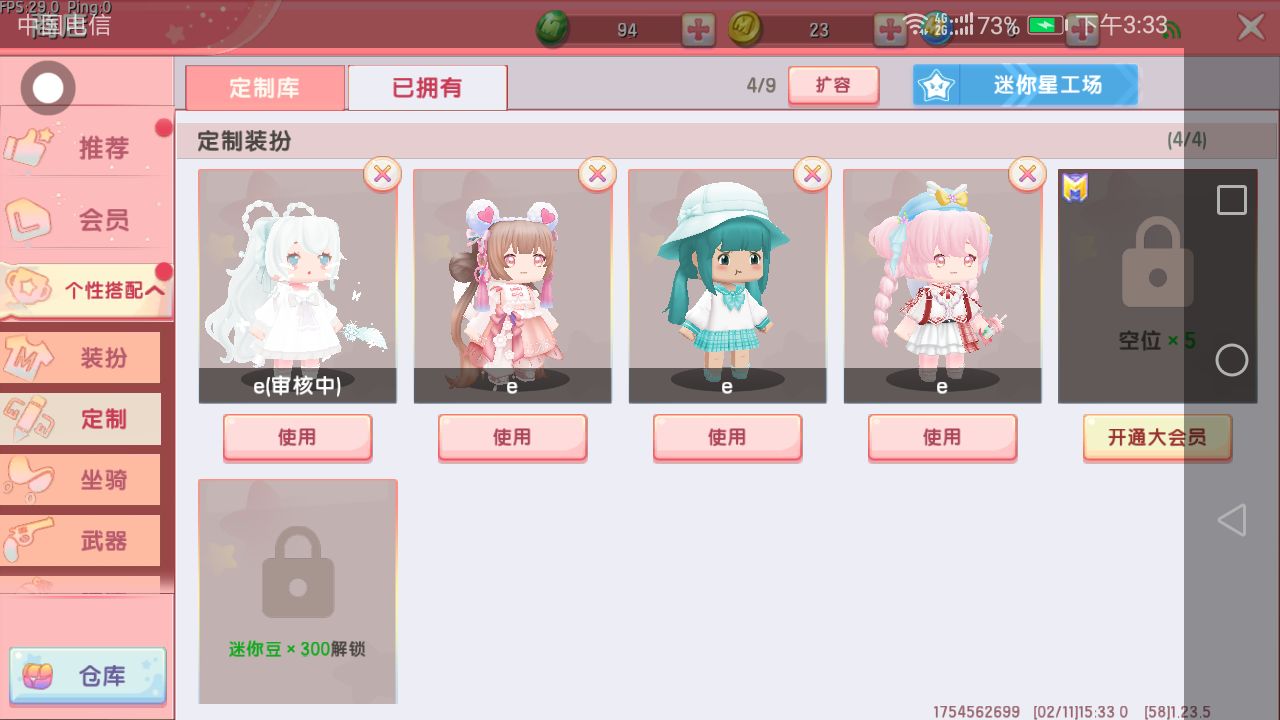Tap the gold coin currency icon
1280x720 pixels.
[745, 29]
